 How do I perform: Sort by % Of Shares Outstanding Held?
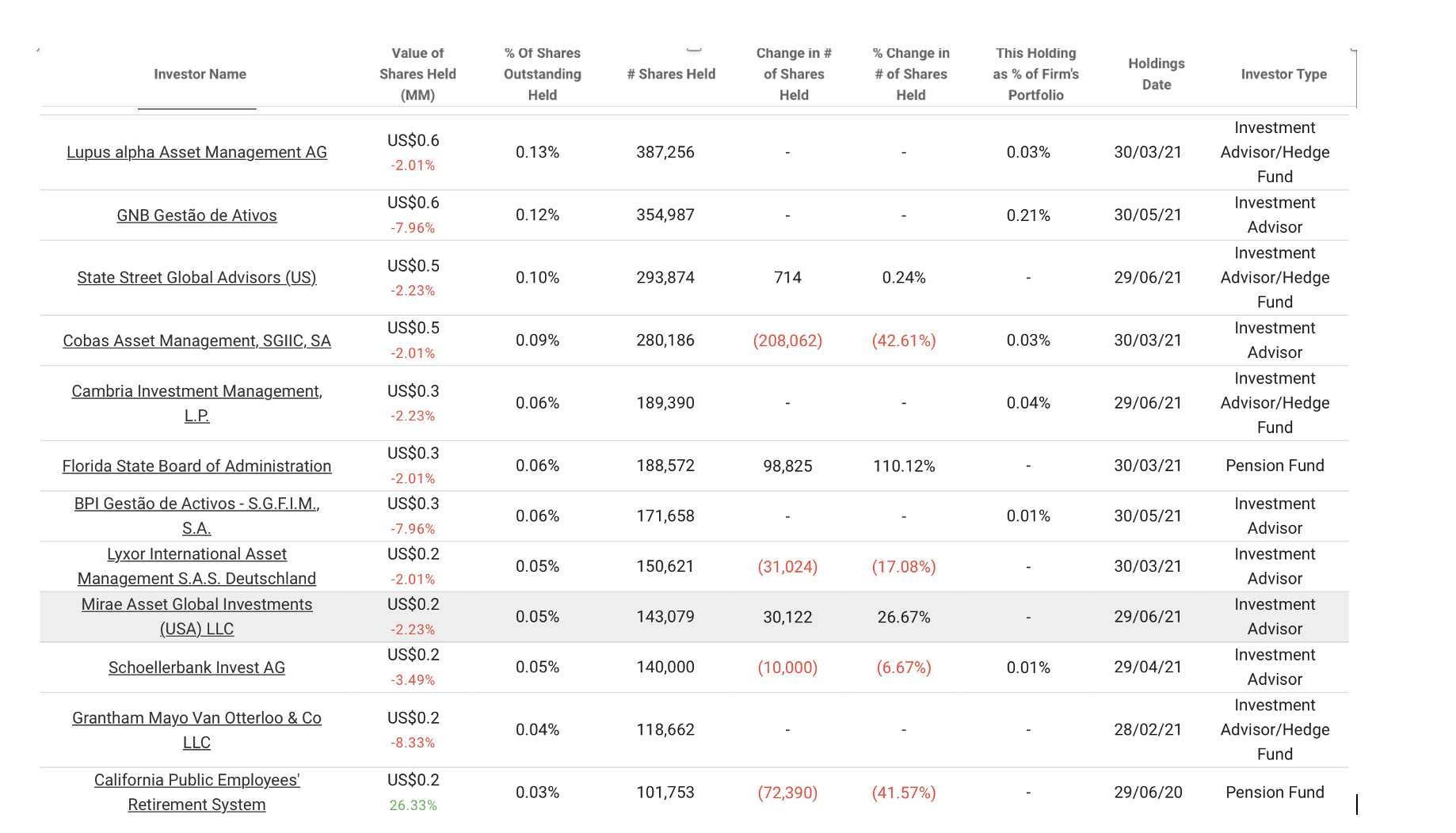pos(543,74)
